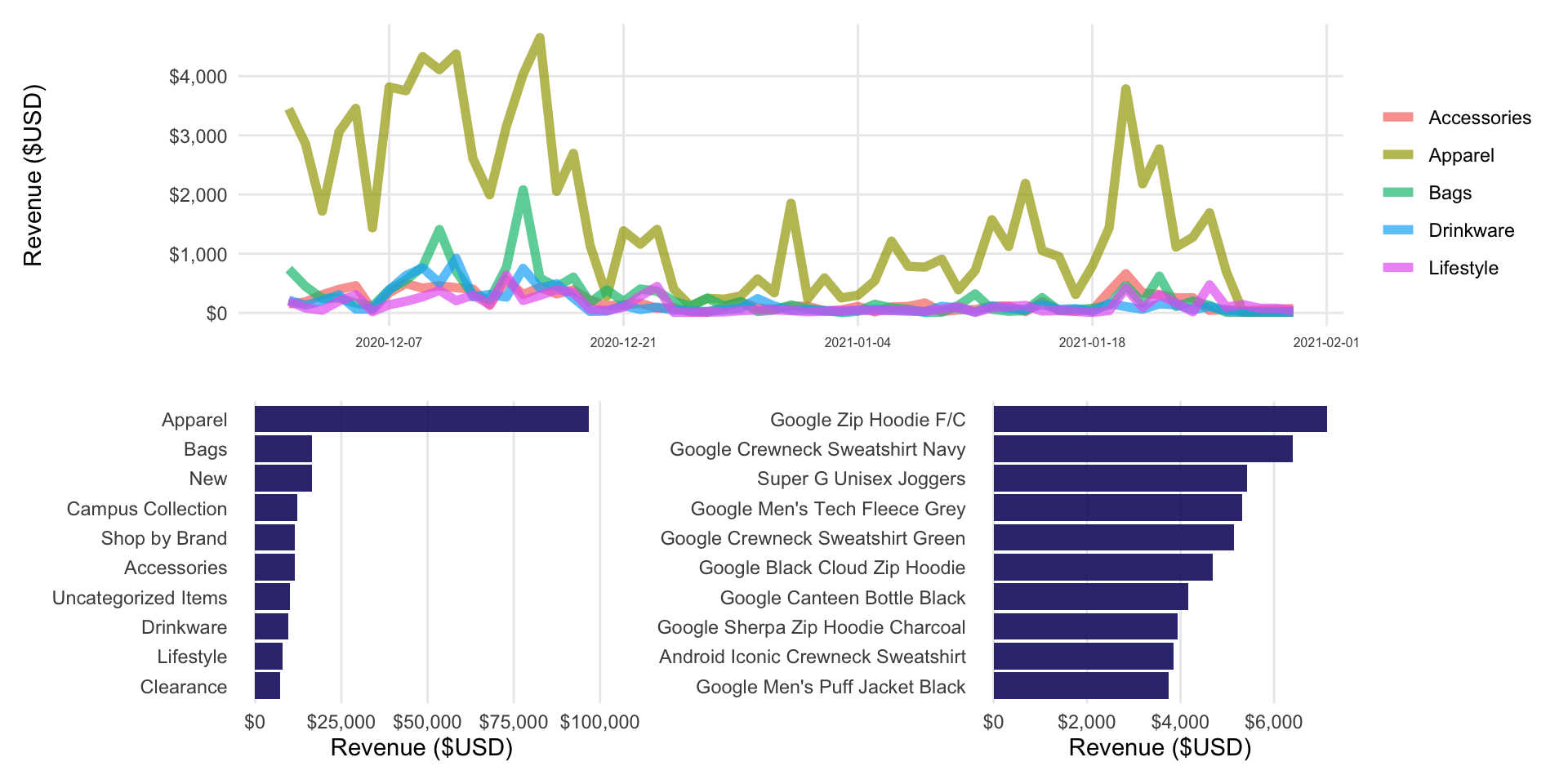The width and height of the screenshot is (1568, 784).
Task: Click the Apparel legend color swatch
Action: [1397, 155]
